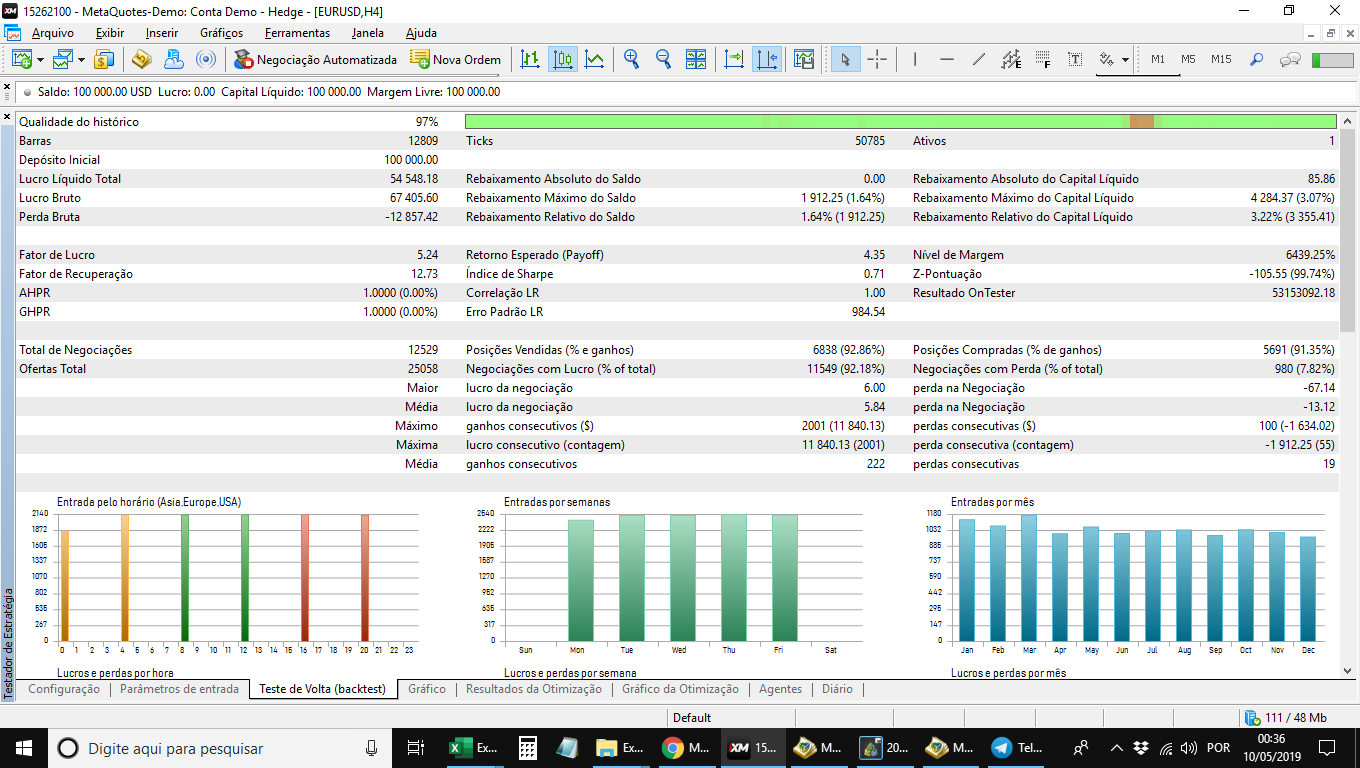Click the Nova Ordem button
The image size is (1360, 768).
(455, 60)
